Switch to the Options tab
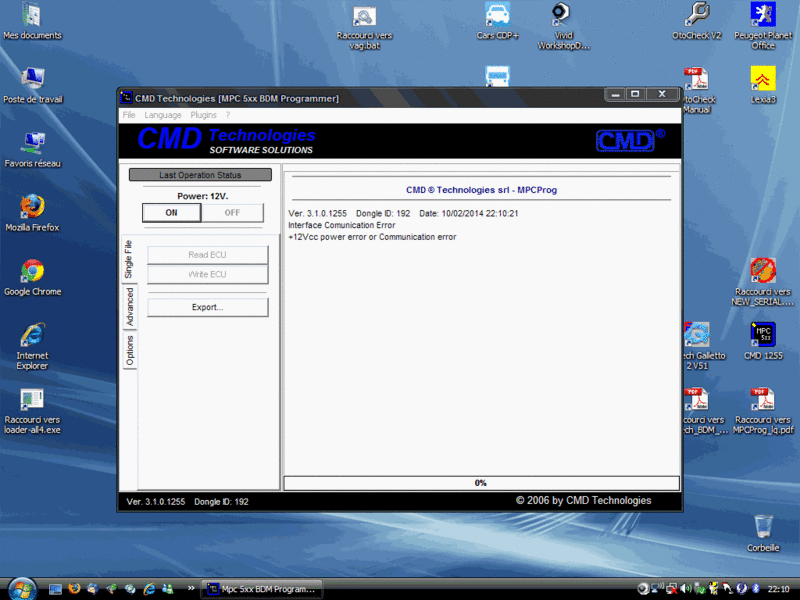 [x=130, y=351]
